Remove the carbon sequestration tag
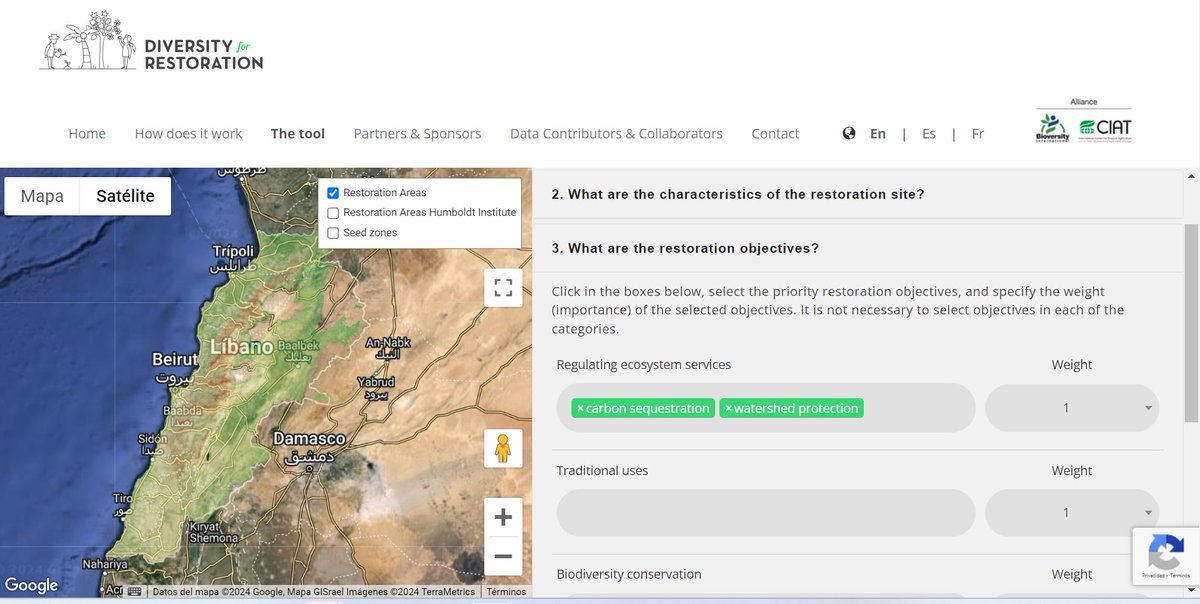 [x=580, y=408]
